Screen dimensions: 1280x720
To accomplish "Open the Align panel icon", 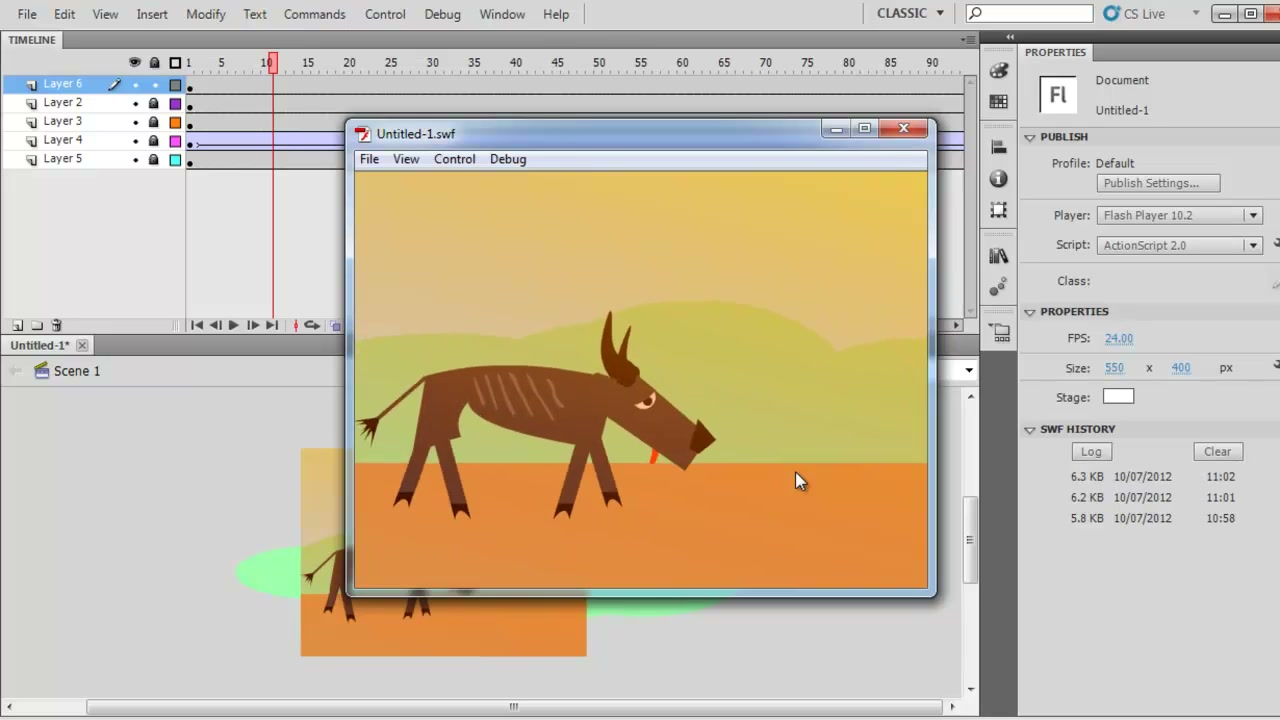I will [x=998, y=147].
